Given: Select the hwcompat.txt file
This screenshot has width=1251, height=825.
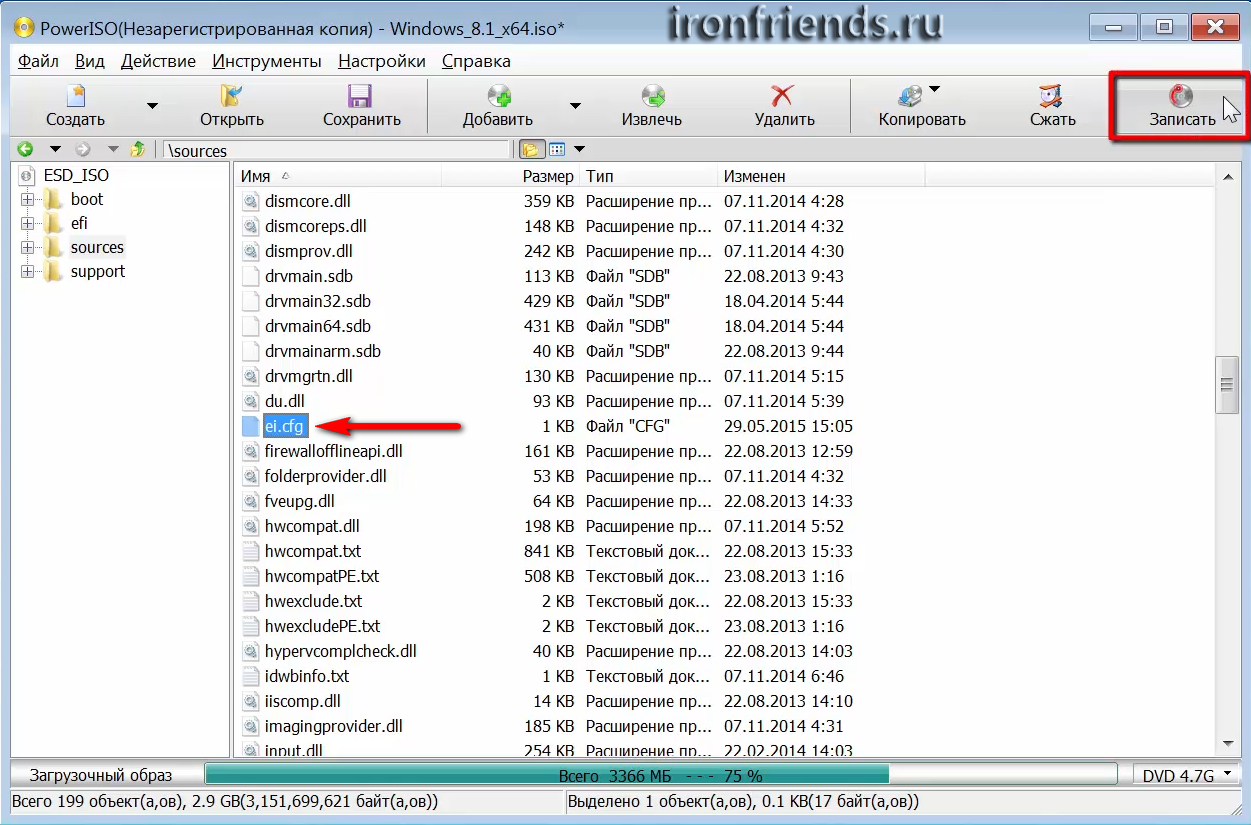Looking at the screenshot, I should pos(312,551).
